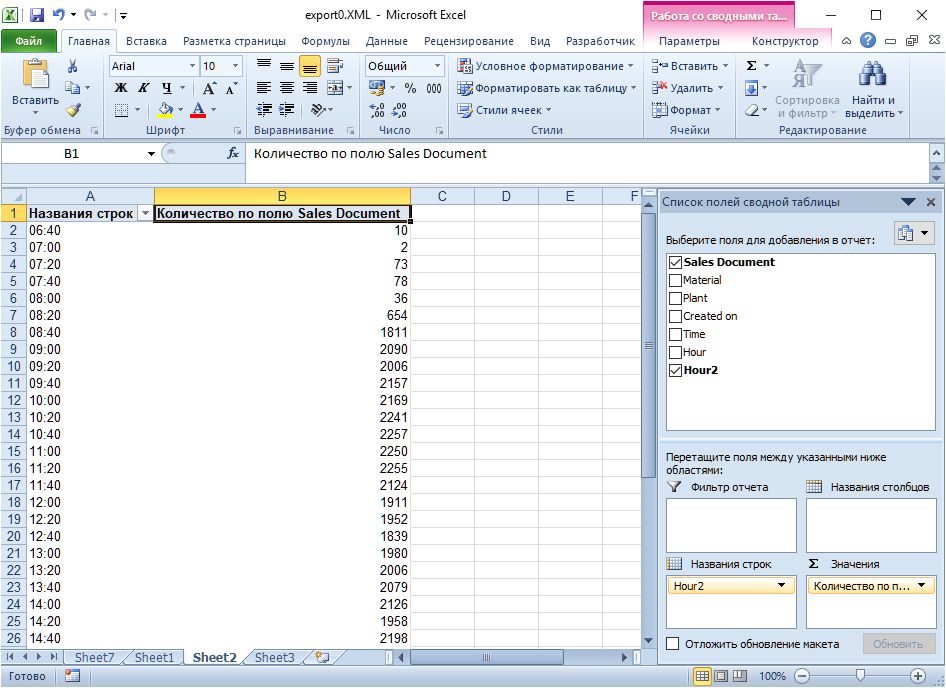Viewport: 946px width, 688px height.
Task: Check the Hour field checkbox
Action: 676,353
